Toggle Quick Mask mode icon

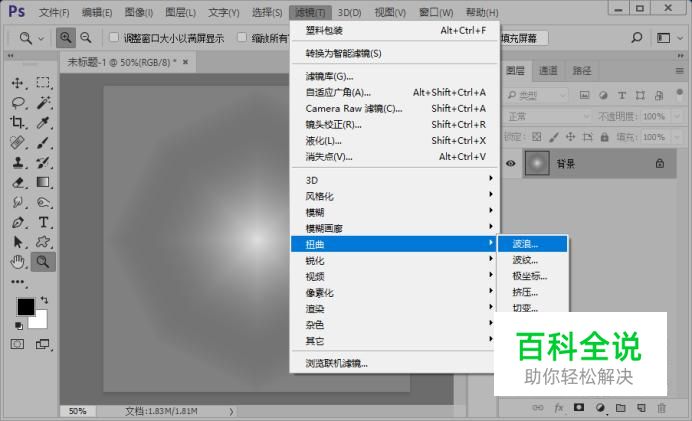tap(17, 344)
